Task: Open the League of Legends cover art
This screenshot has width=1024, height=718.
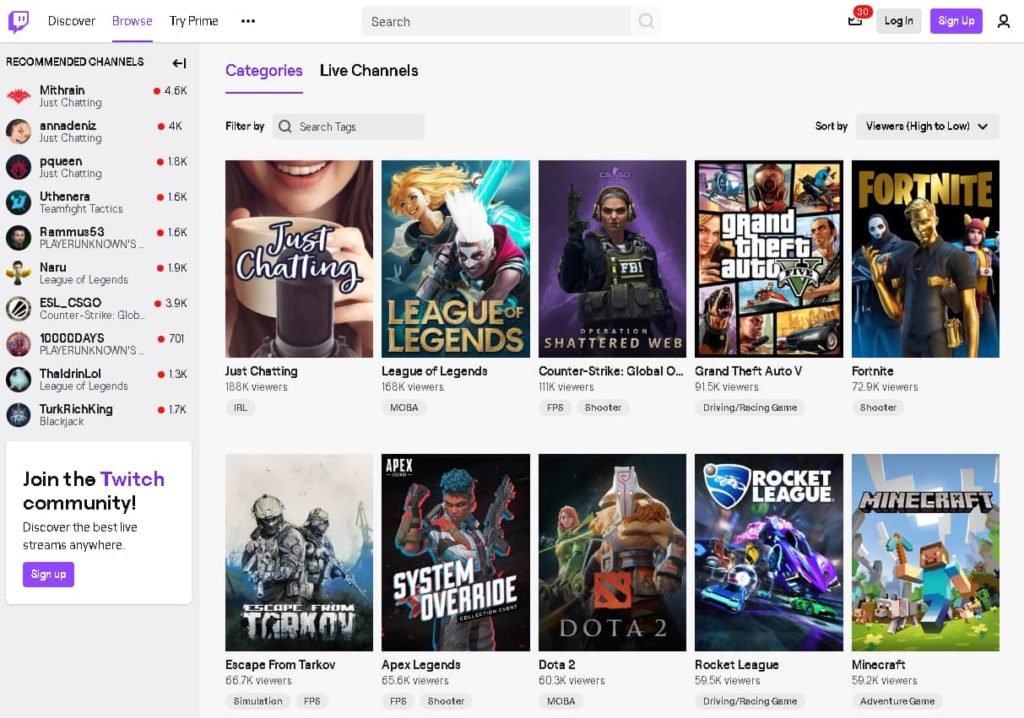Action: point(456,259)
